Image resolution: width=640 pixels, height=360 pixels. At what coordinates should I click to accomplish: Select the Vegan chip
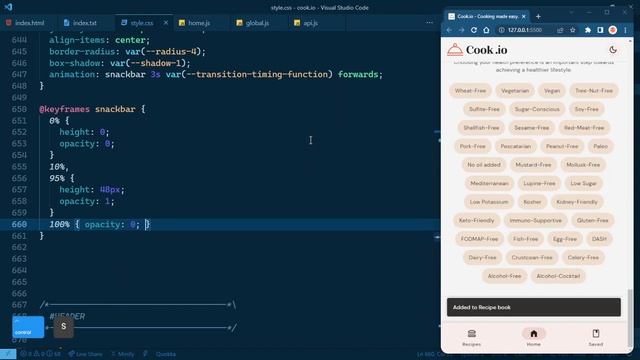[552, 91]
